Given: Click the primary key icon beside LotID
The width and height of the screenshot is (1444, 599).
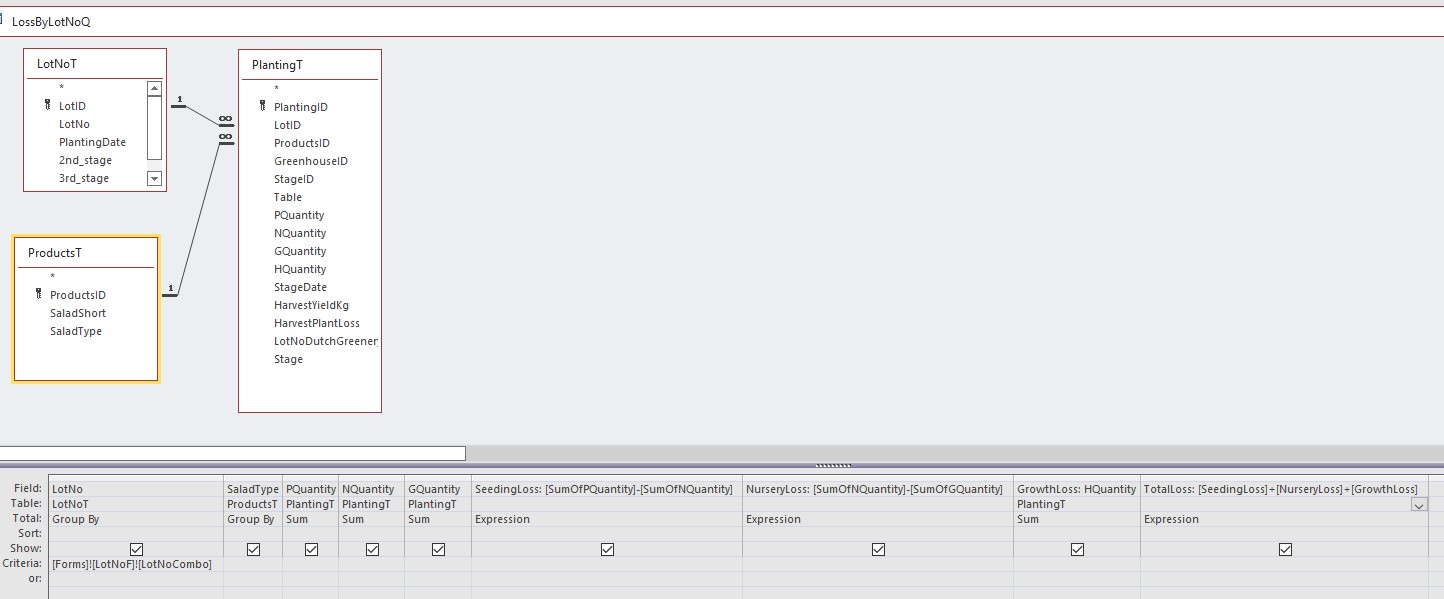Looking at the screenshot, I should 47,106.
